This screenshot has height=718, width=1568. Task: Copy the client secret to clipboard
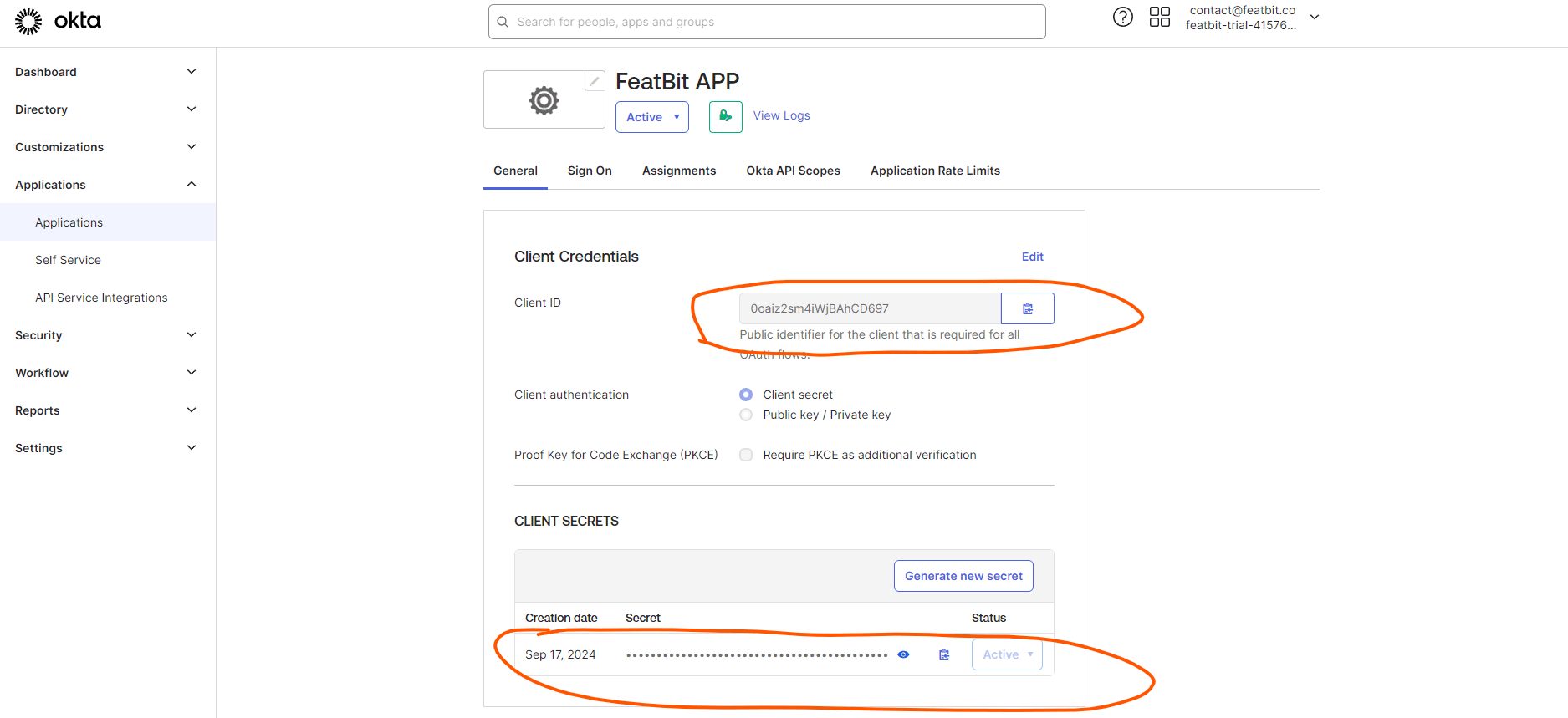(944, 654)
